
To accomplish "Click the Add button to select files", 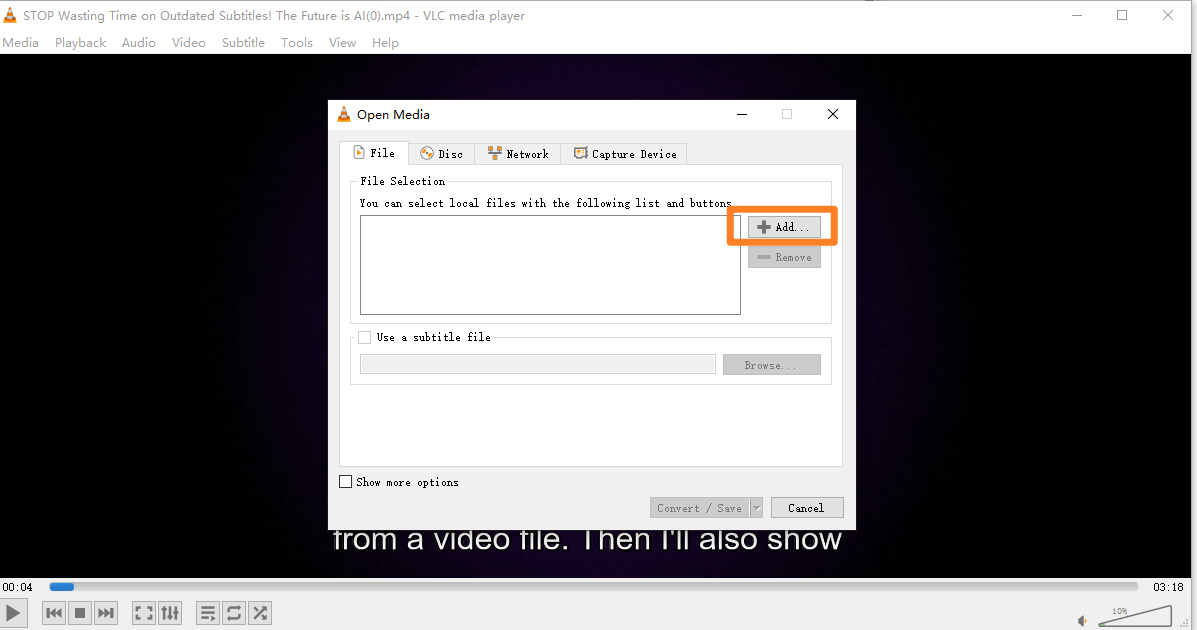I will [783, 226].
